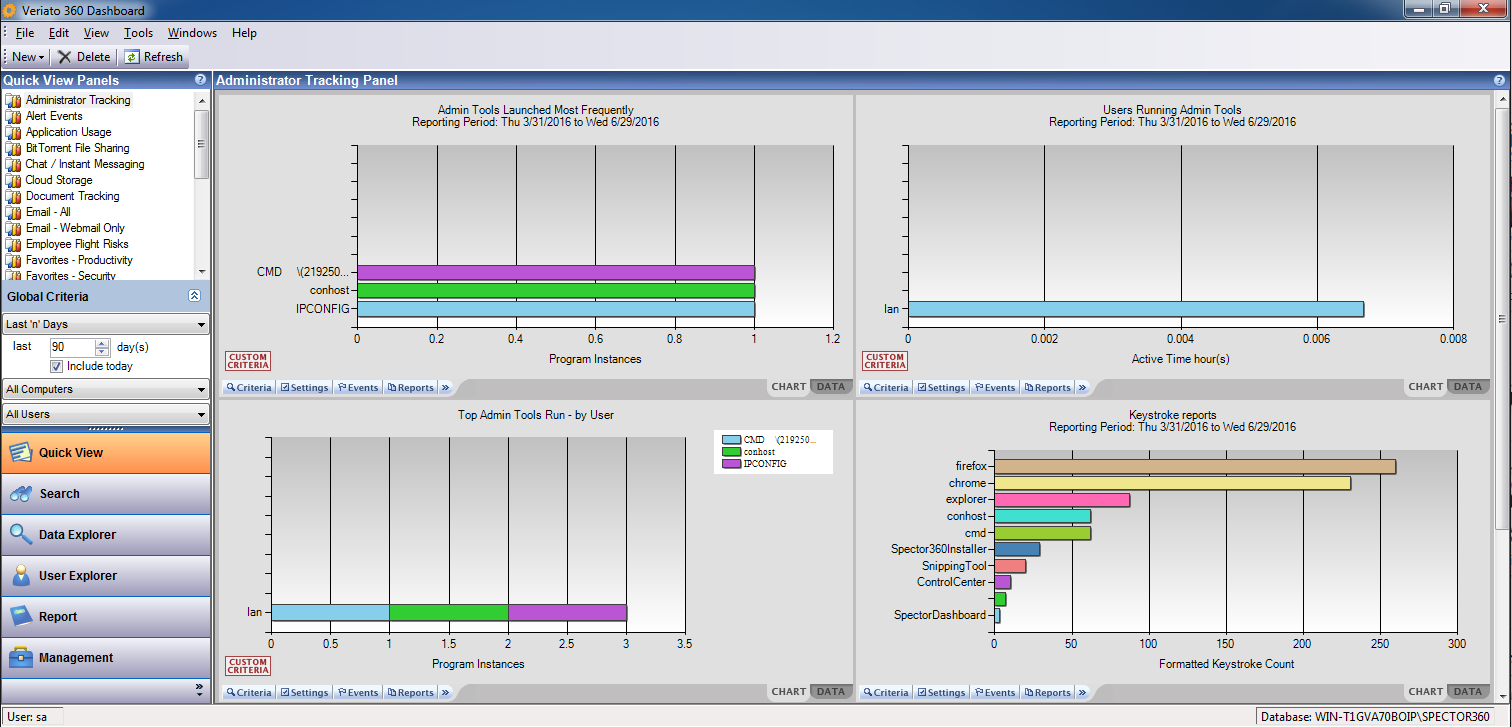Click Events in Top Admin Tools panel
The height and width of the screenshot is (727, 1512).
(358, 693)
